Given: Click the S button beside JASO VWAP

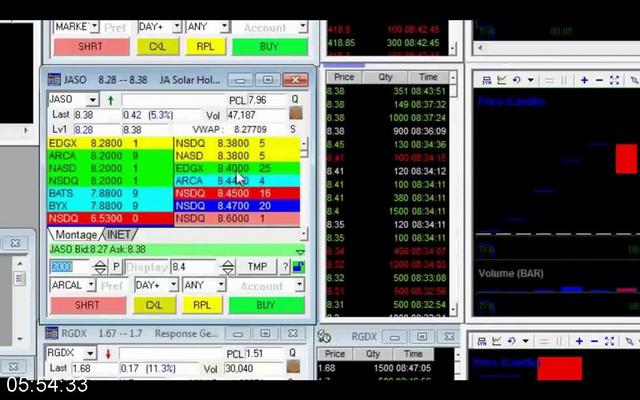Looking at the screenshot, I should click(293, 129).
